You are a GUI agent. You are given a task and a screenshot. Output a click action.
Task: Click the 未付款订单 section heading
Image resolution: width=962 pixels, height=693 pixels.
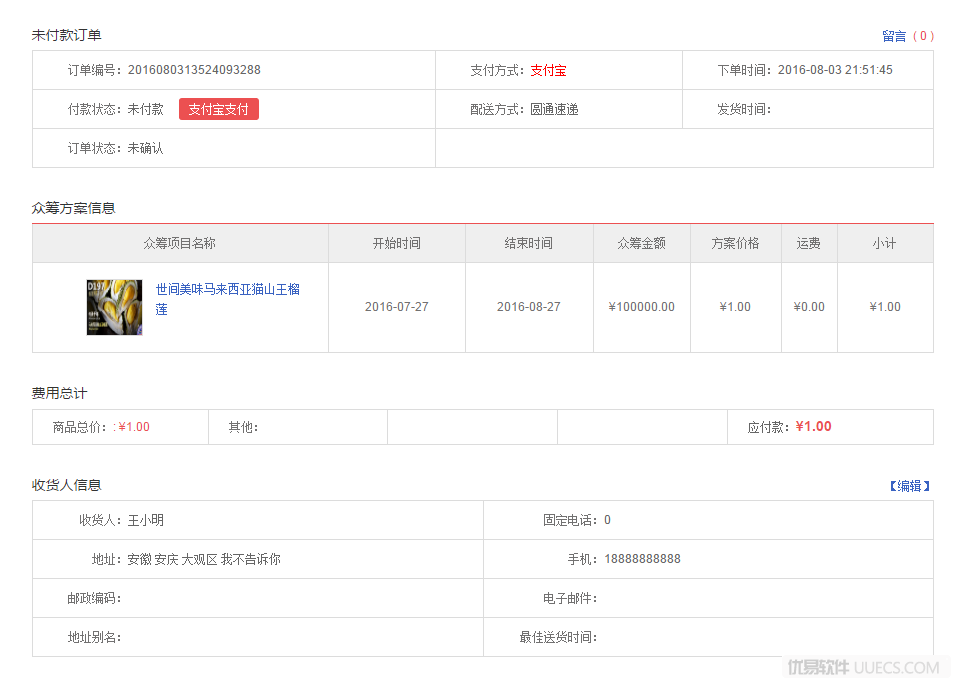(66, 36)
